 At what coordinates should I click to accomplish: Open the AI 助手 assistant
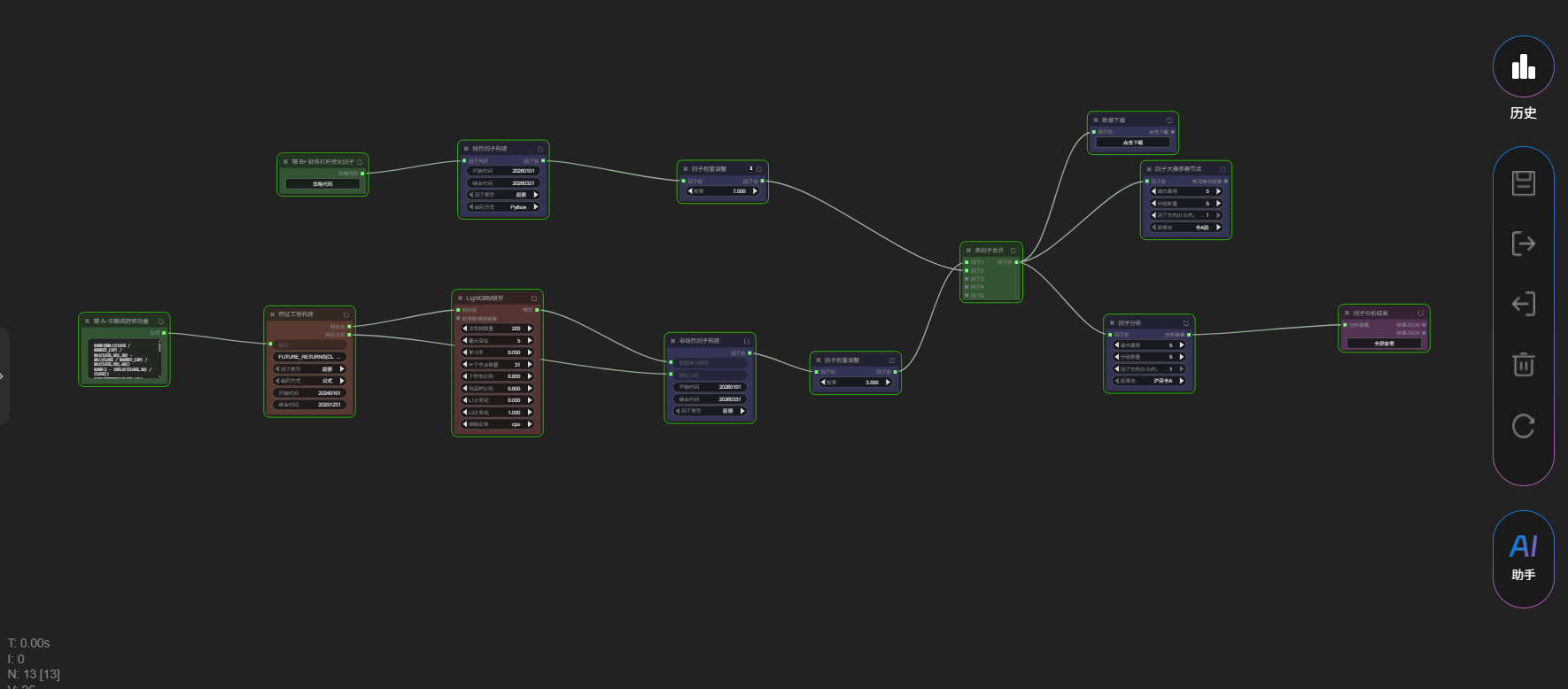(1523, 558)
